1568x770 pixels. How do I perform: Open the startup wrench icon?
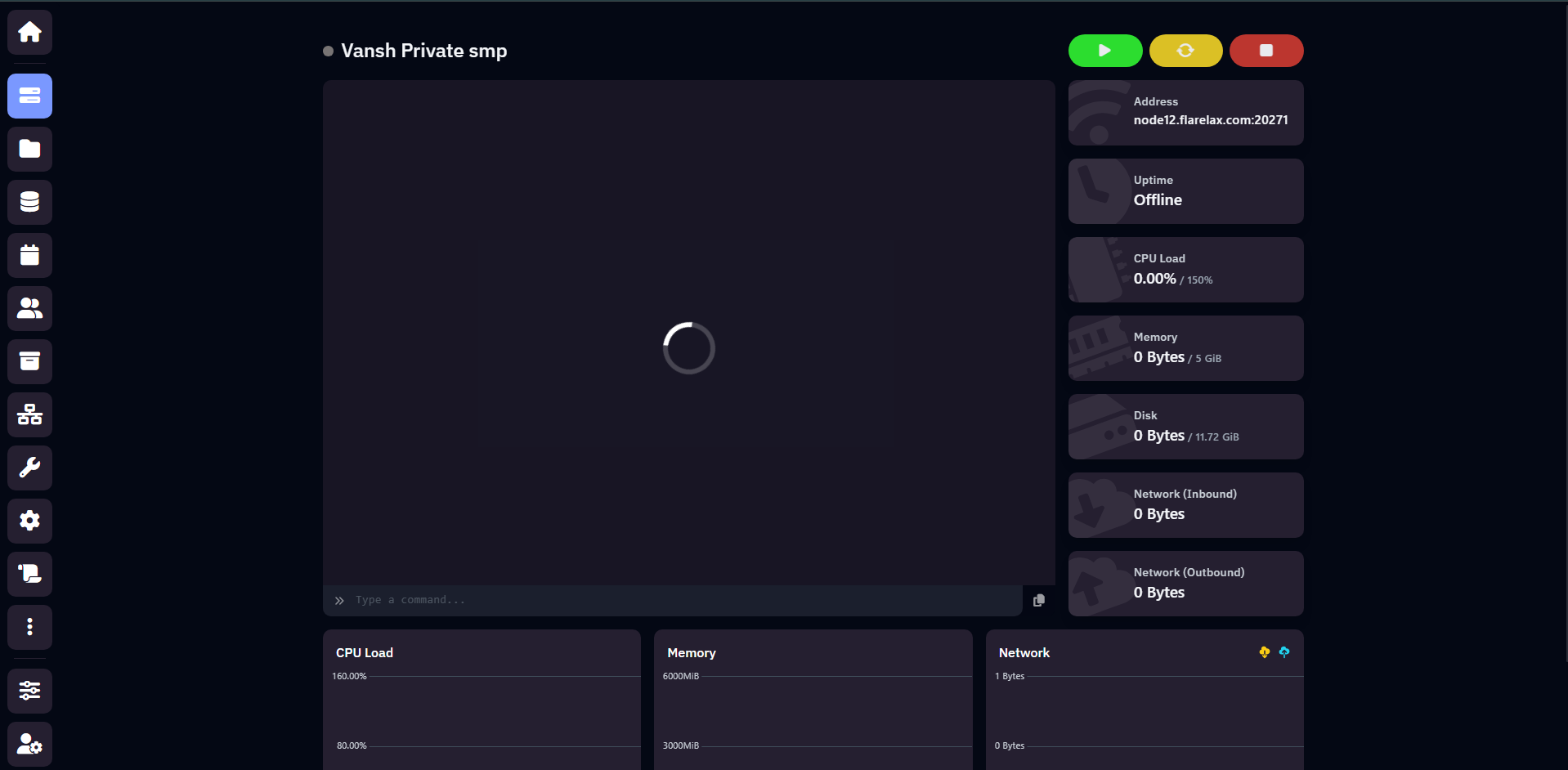[29, 468]
